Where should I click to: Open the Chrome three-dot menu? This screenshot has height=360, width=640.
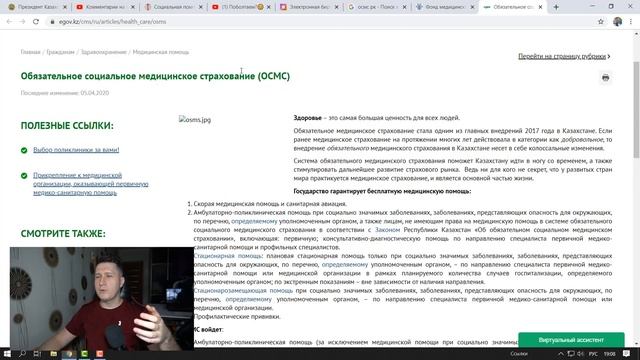[631, 22]
